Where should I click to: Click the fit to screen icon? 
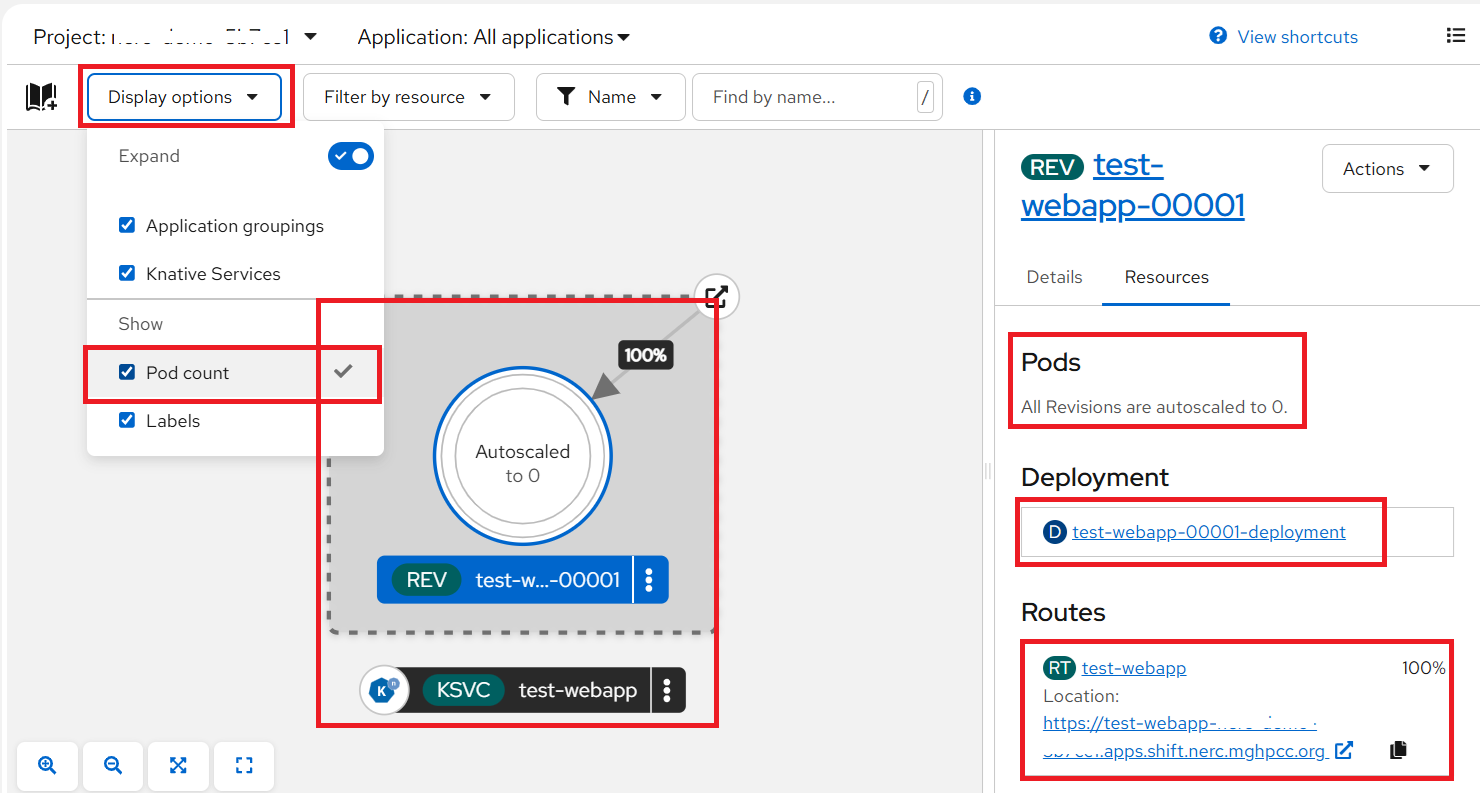coord(178,765)
